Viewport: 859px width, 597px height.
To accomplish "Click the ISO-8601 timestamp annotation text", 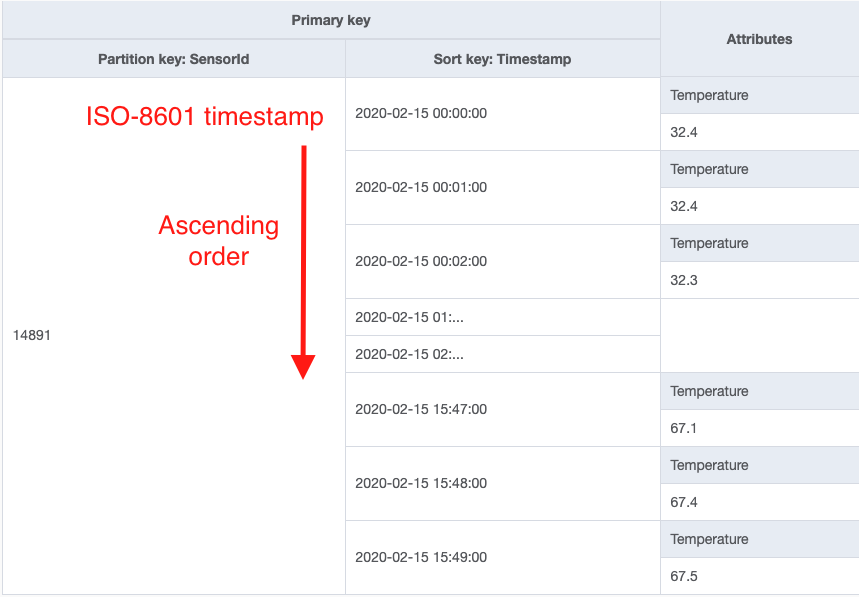I will coord(204,117).
